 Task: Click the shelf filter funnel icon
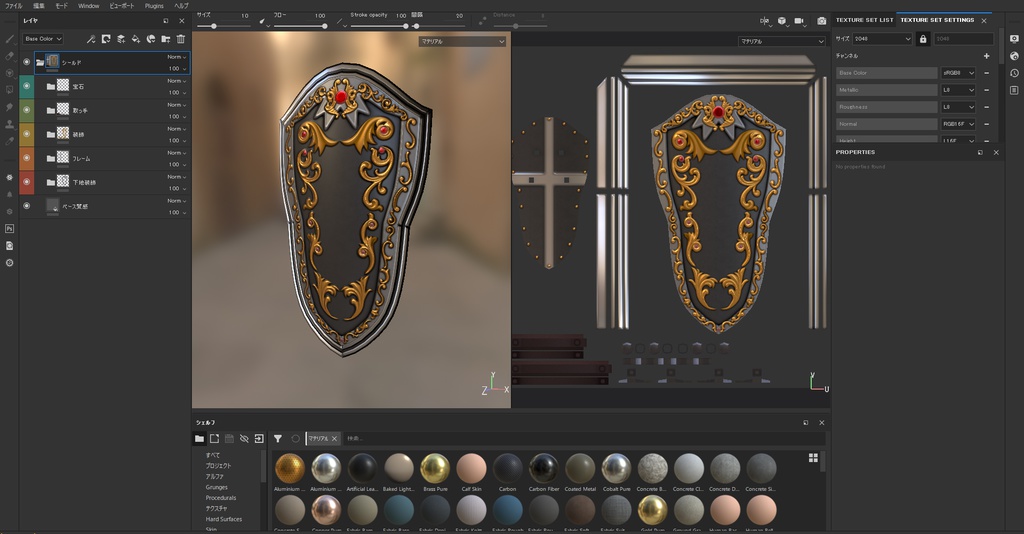coord(278,439)
